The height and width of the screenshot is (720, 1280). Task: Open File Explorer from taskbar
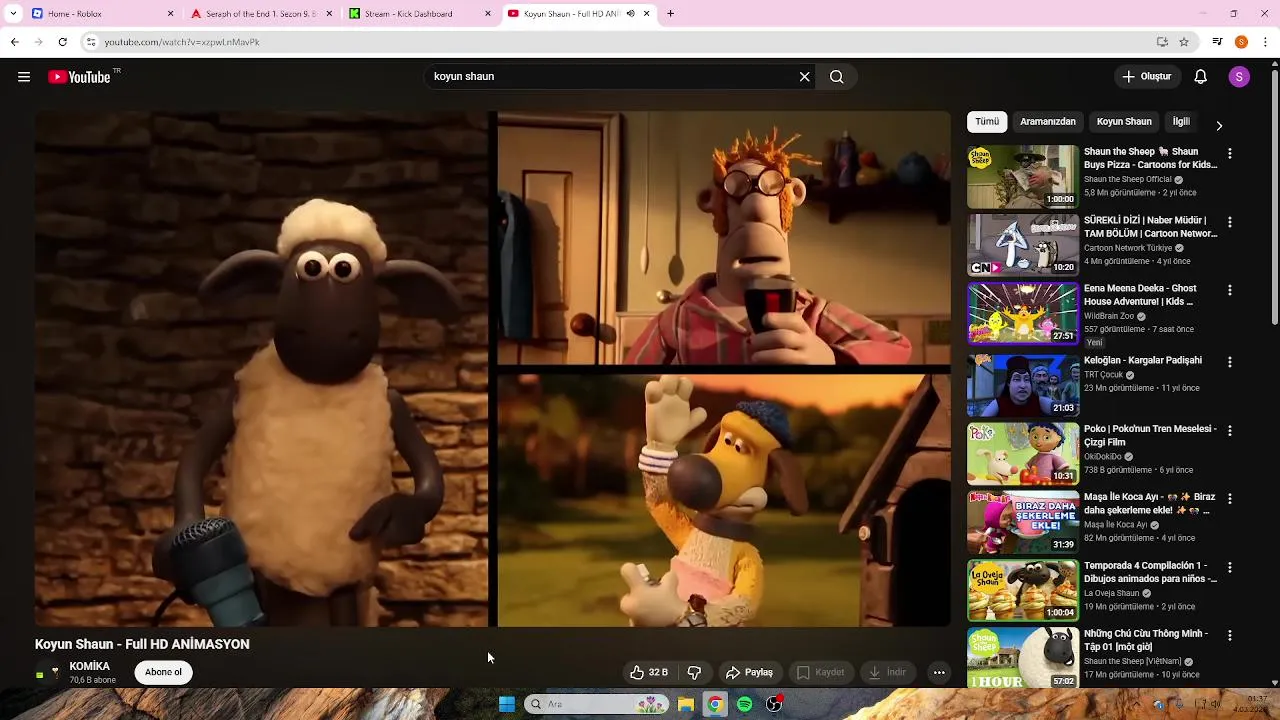tap(686, 704)
